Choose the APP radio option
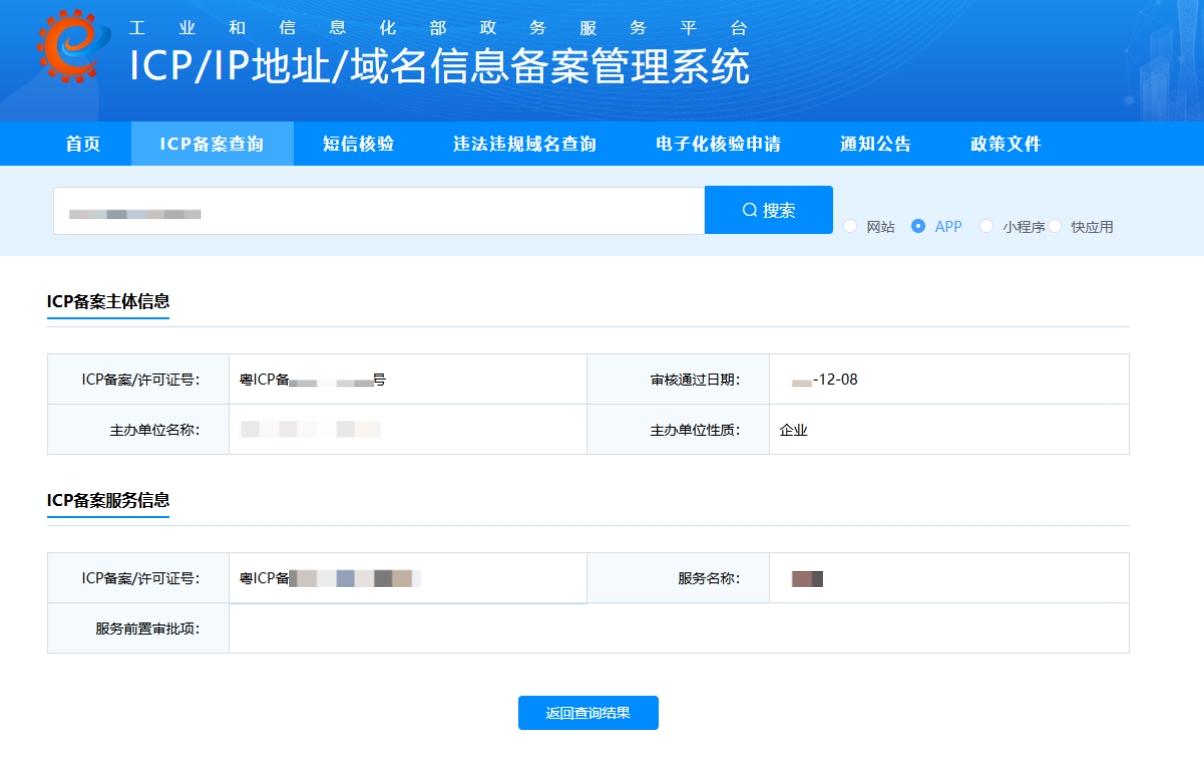Viewport: 1204px width, 760px height. coord(918,226)
